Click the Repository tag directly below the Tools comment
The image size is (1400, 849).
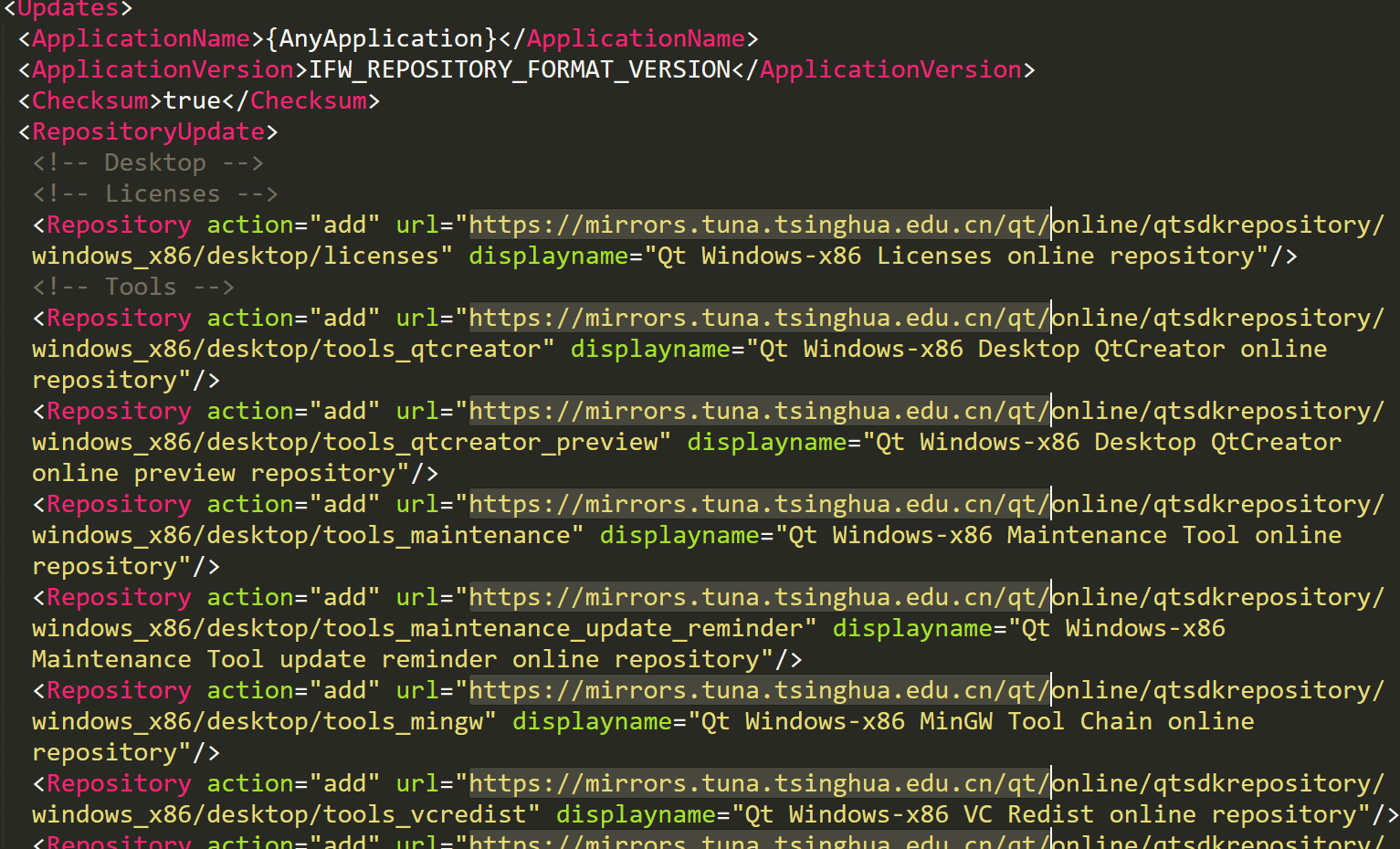tap(119, 318)
